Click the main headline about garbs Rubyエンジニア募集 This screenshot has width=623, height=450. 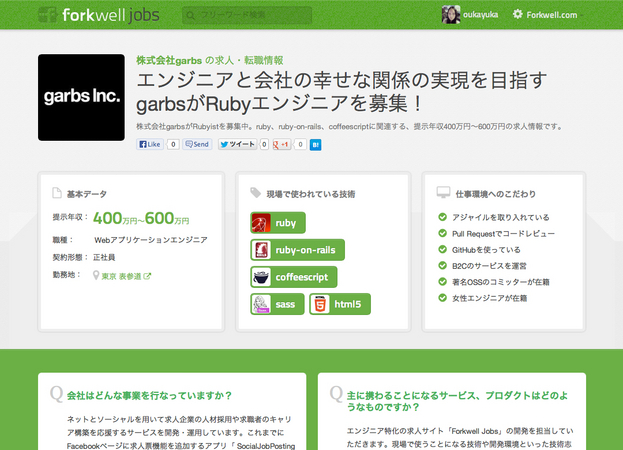pyautogui.click(x=341, y=92)
